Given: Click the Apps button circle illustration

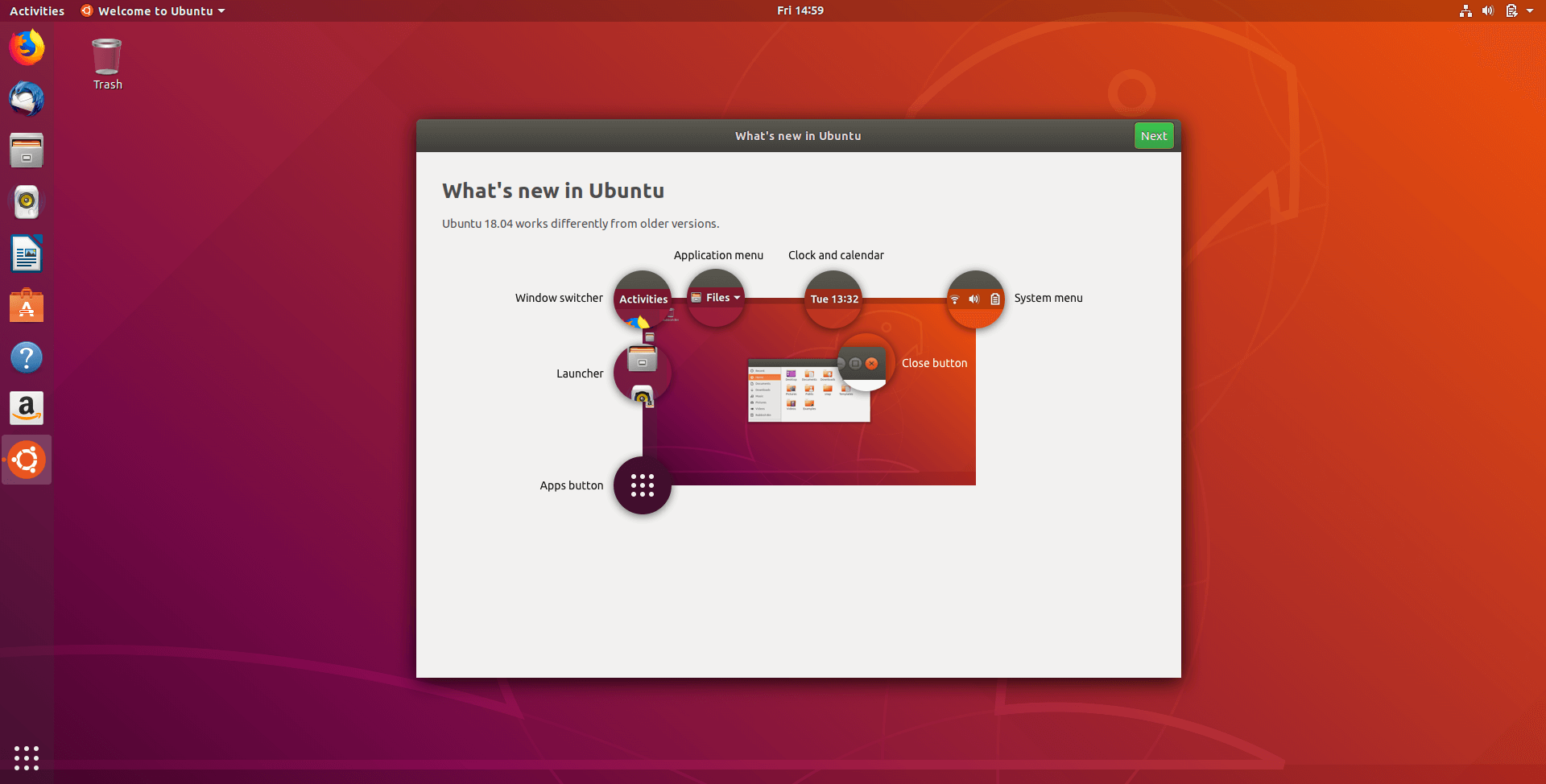Looking at the screenshot, I should point(643,485).
